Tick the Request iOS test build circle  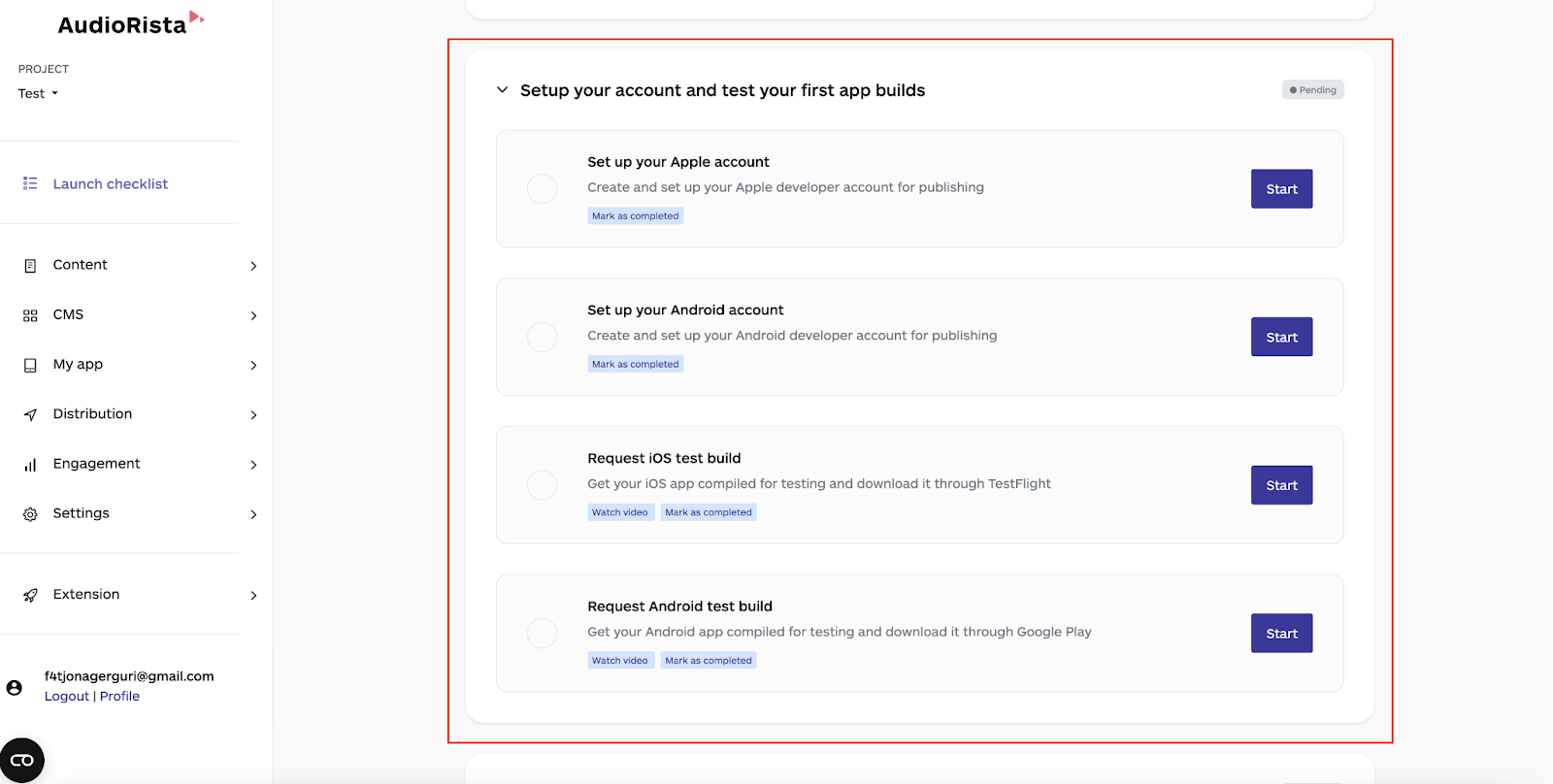tap(542, 485)
